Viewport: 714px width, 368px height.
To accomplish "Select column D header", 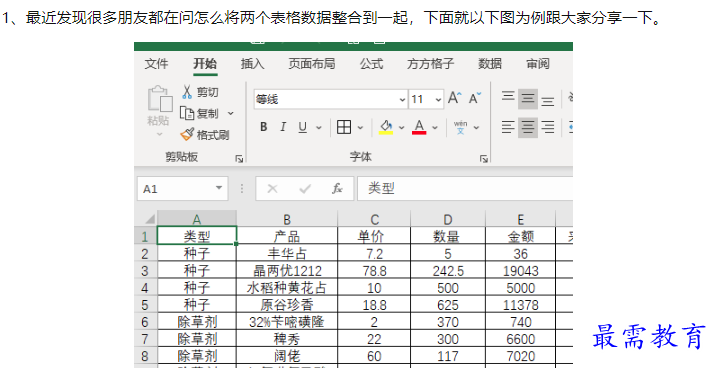I will [448, 219].
